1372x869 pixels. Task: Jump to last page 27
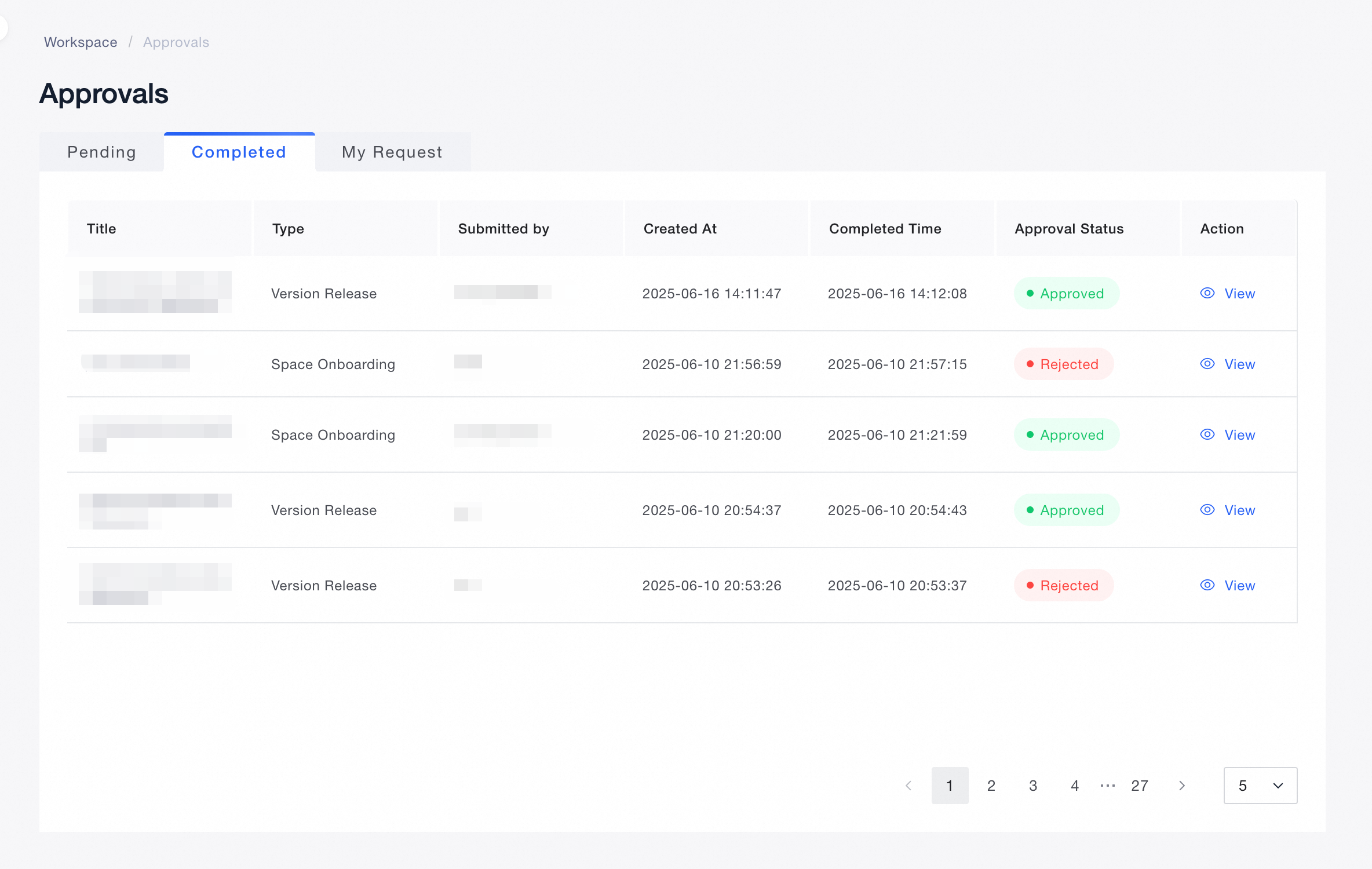click(x=1140, y=786)
